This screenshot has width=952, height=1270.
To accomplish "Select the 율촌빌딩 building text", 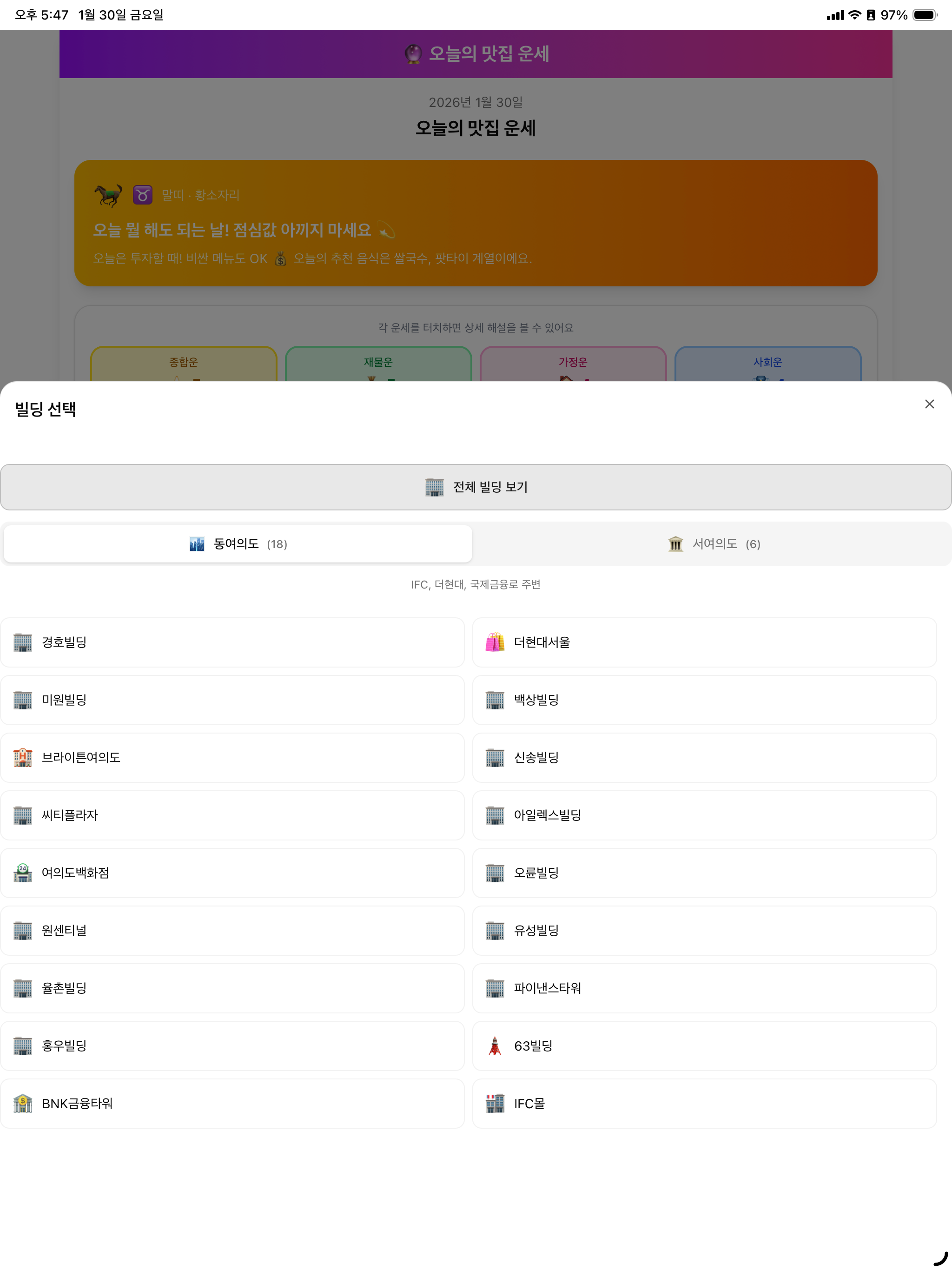I will (x=64, y=988).
